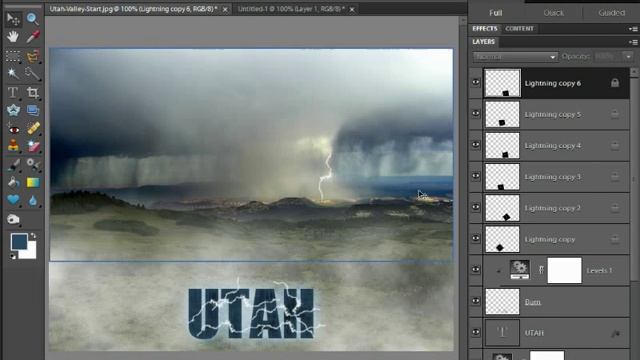Select the Gradient tool

[33, 182]
